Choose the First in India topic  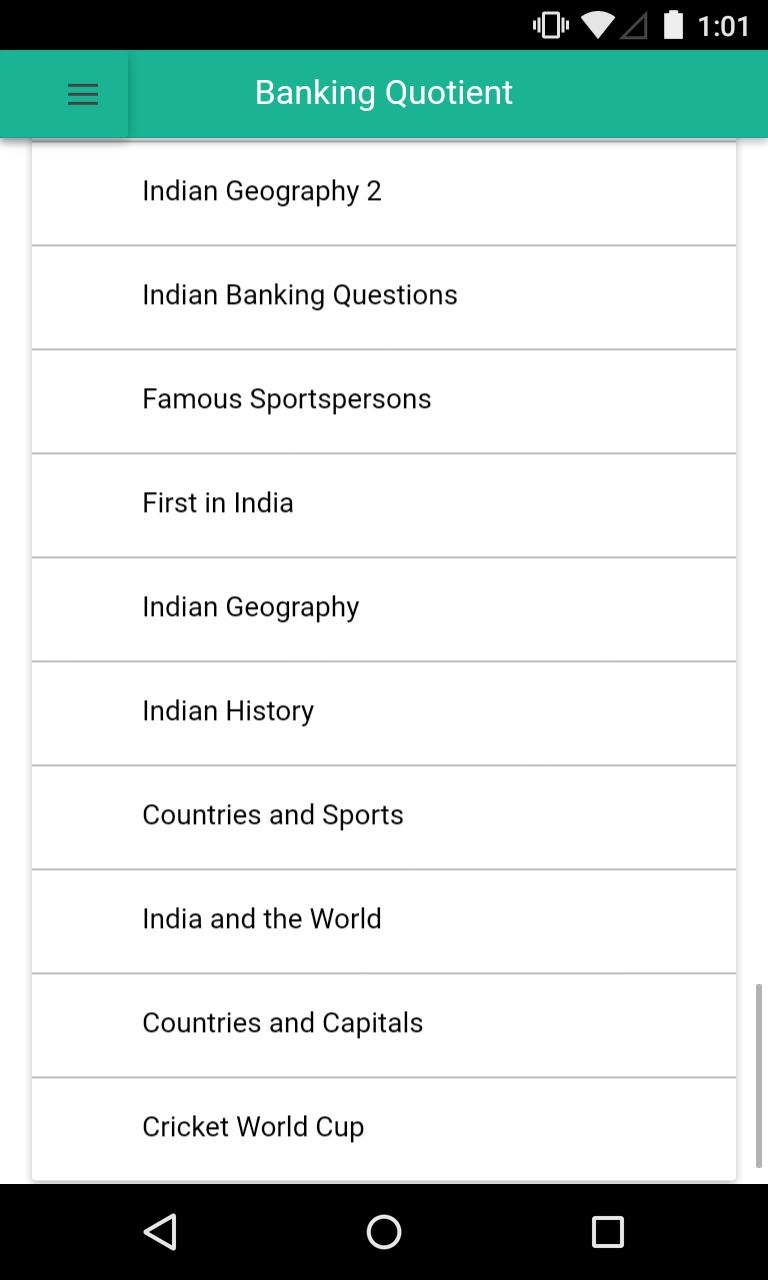point(384,505)
